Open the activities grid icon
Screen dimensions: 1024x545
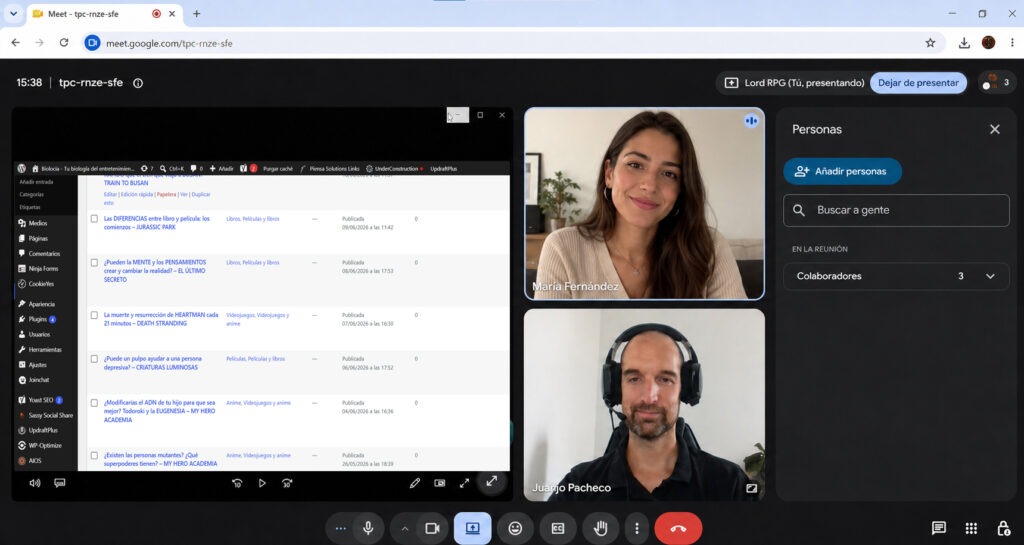971,528
